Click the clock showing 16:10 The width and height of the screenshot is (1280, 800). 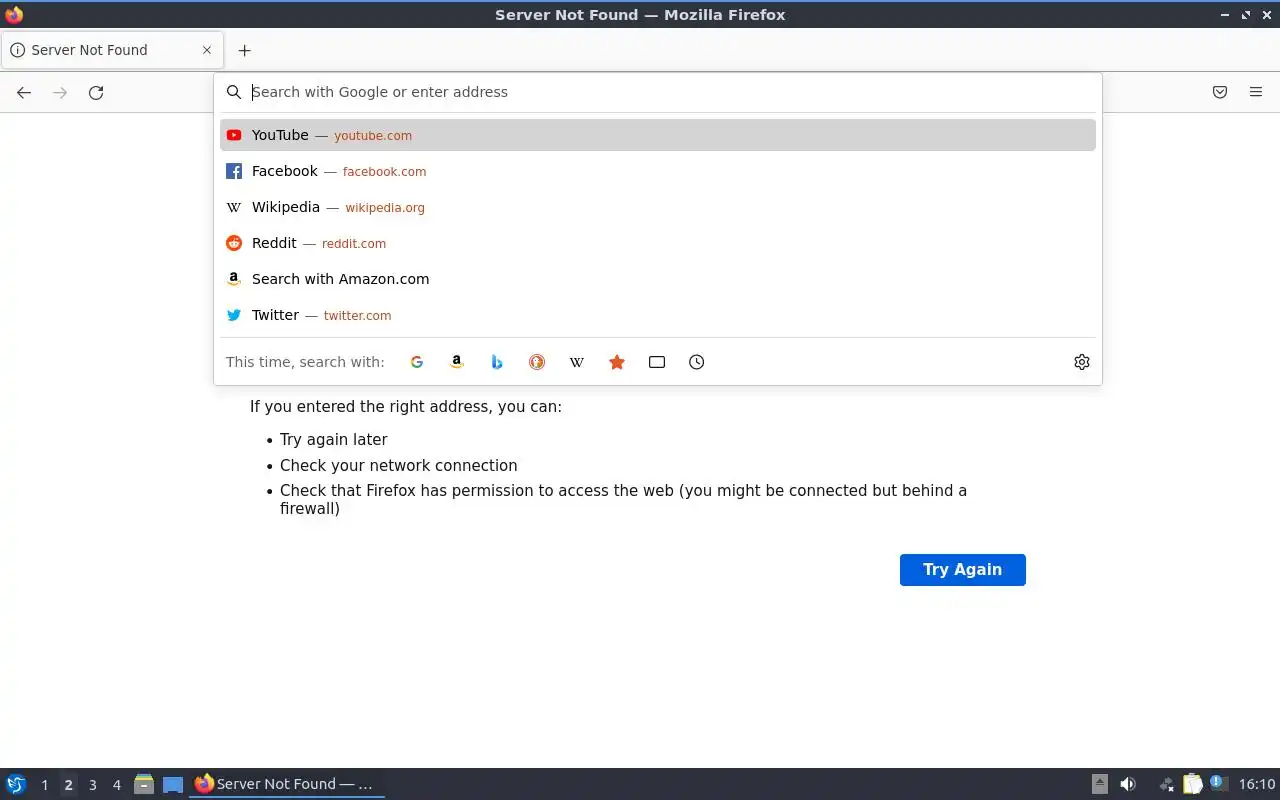point(1257,784)
